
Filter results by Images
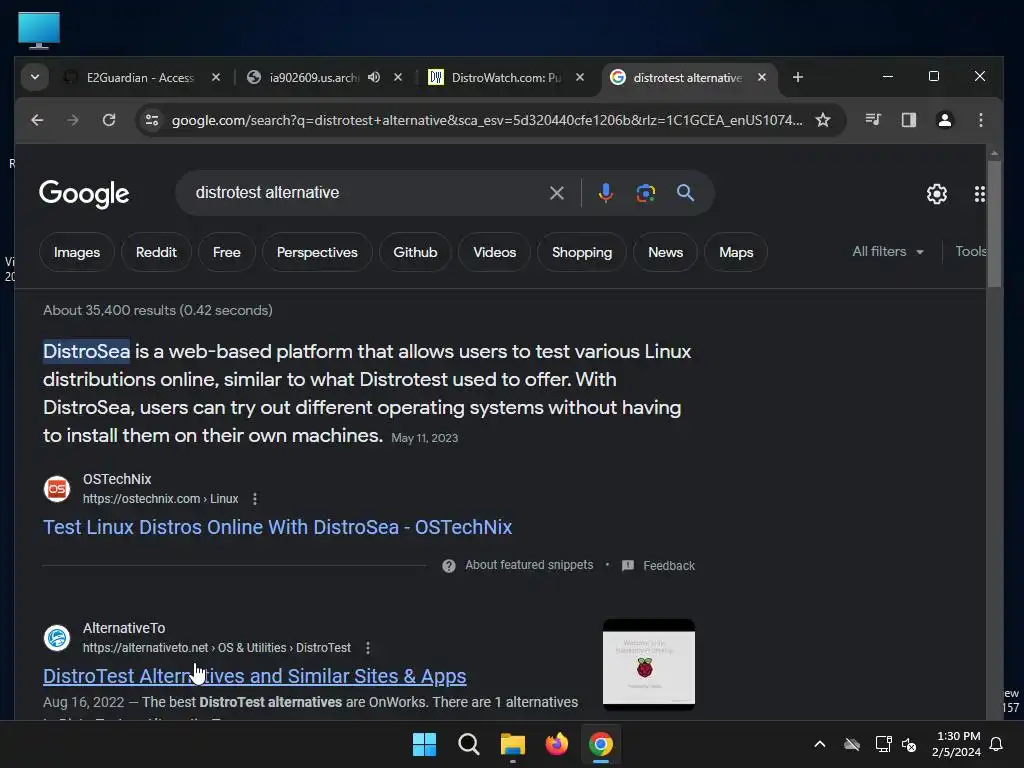click(77, 252)
